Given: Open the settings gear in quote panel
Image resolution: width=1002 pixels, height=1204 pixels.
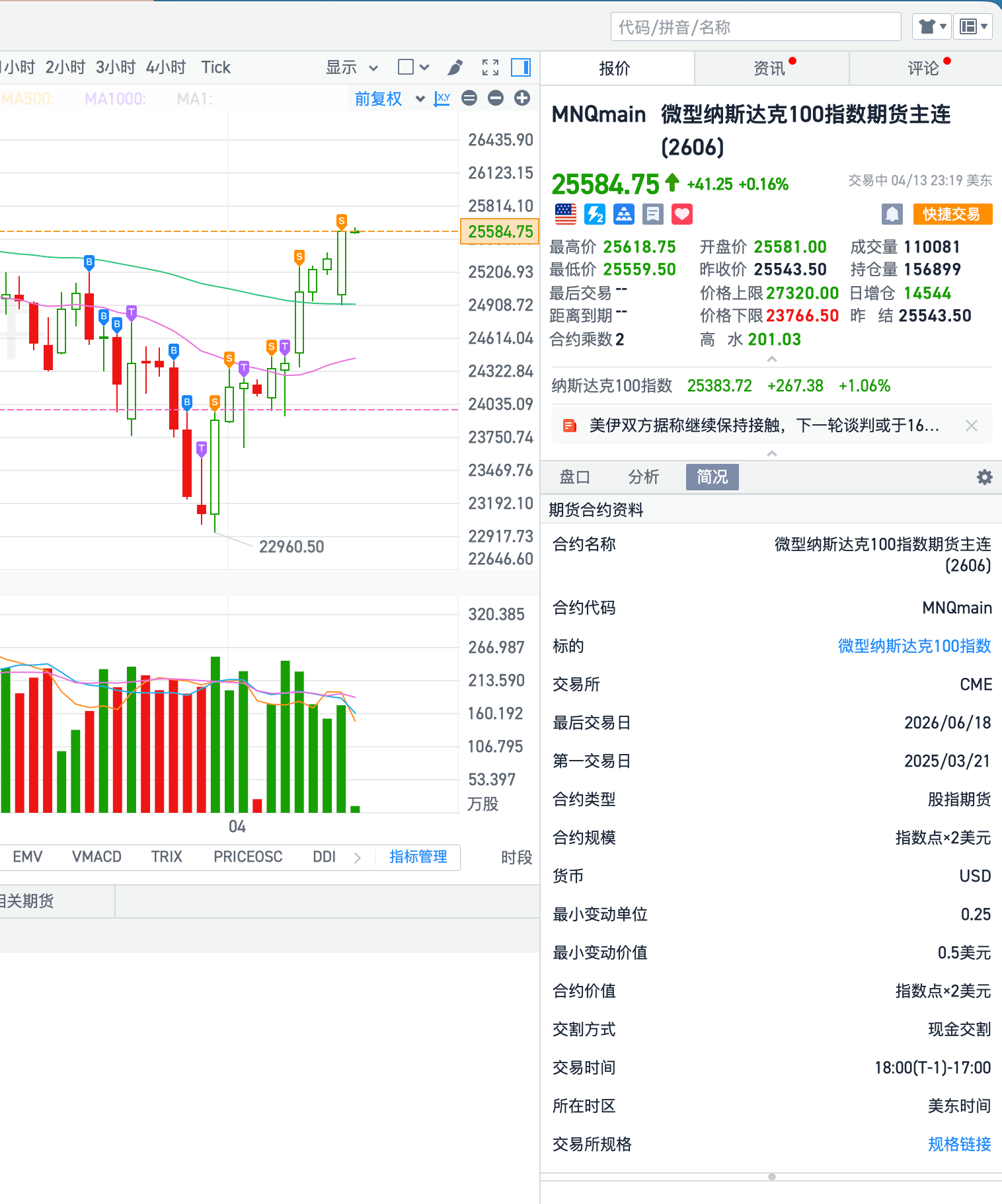Looking at the screenshot, I should (985, 477).
